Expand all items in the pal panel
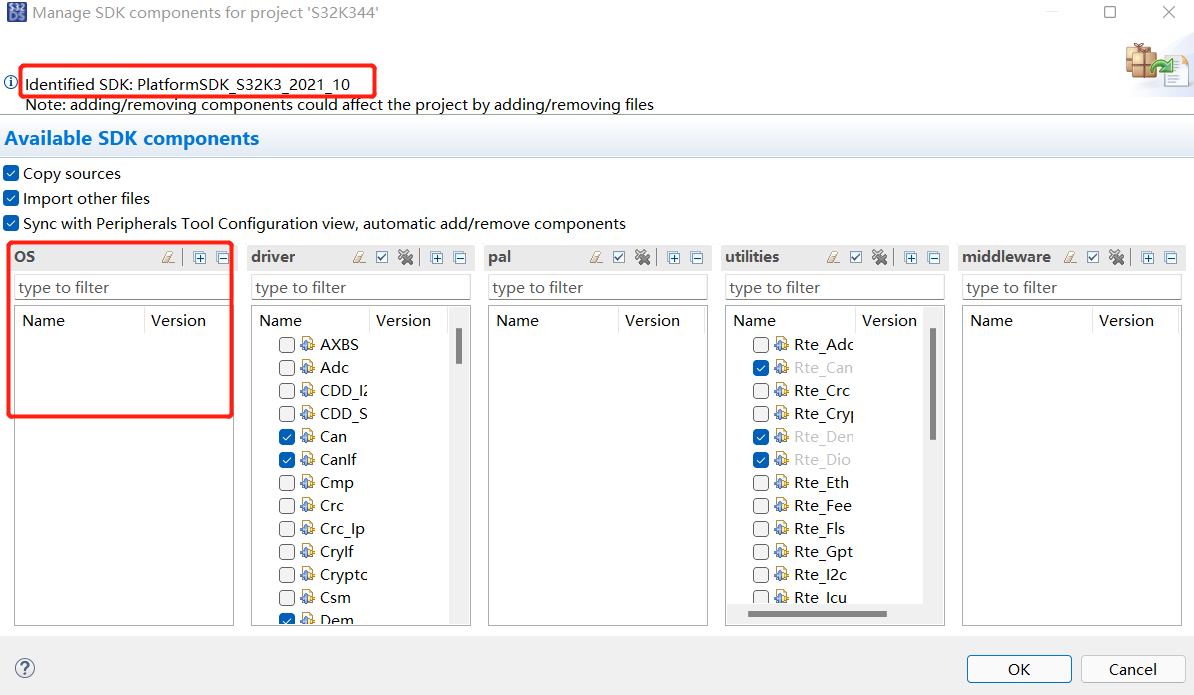This screenshot has height=695, width=1194. coord(673,257)
